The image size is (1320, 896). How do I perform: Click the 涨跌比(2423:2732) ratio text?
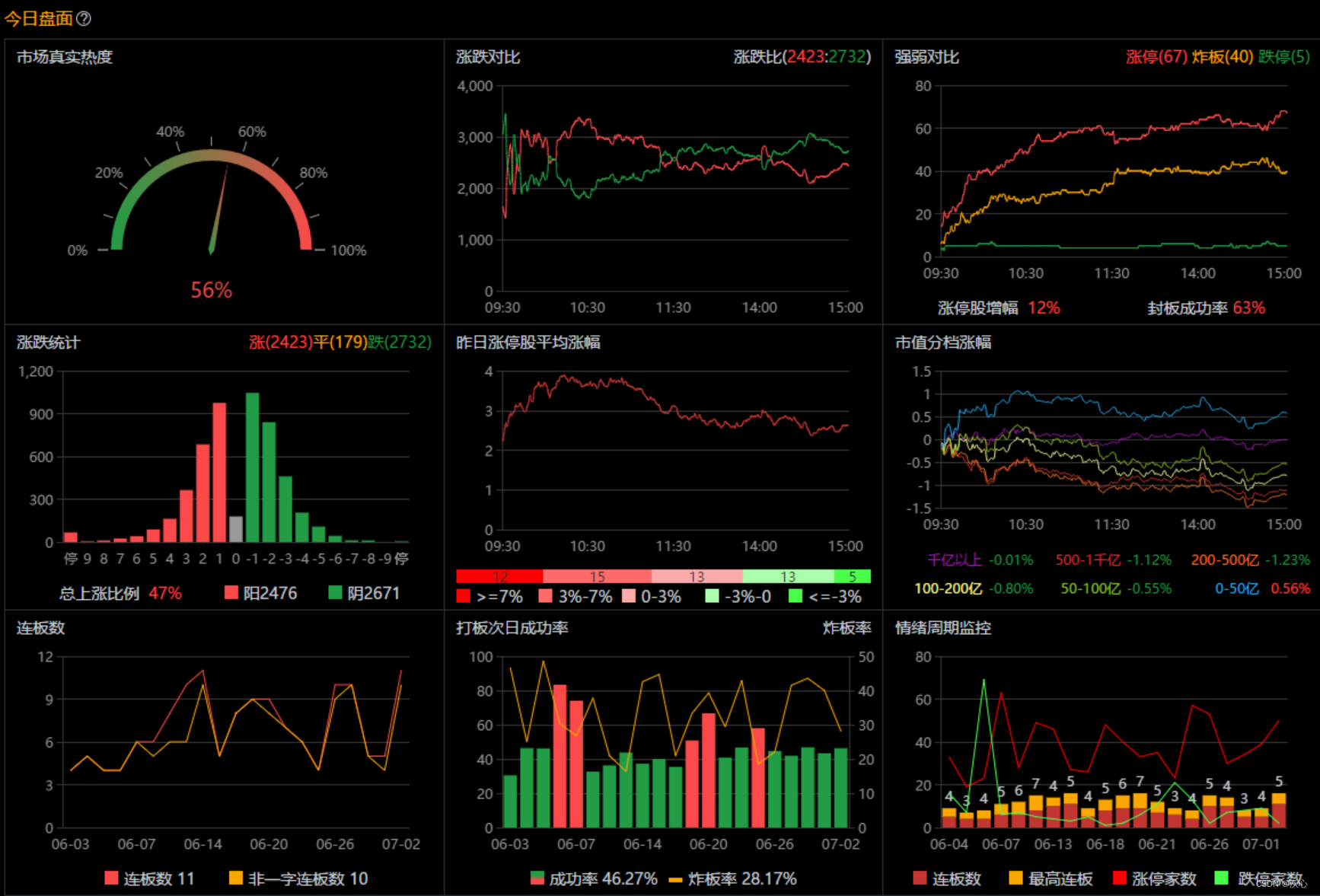pyautogui.click(x=802, y=57)
